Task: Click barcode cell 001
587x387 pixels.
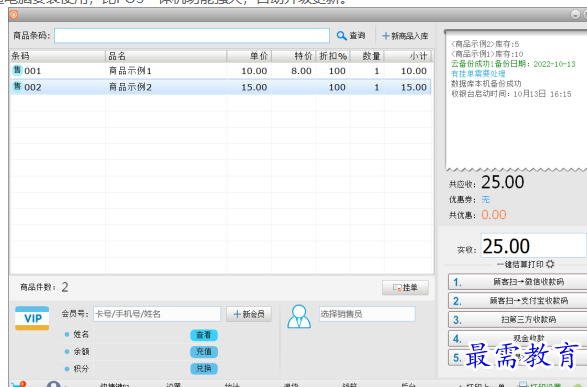Action: pyautogui.click(x=33, y=71)
